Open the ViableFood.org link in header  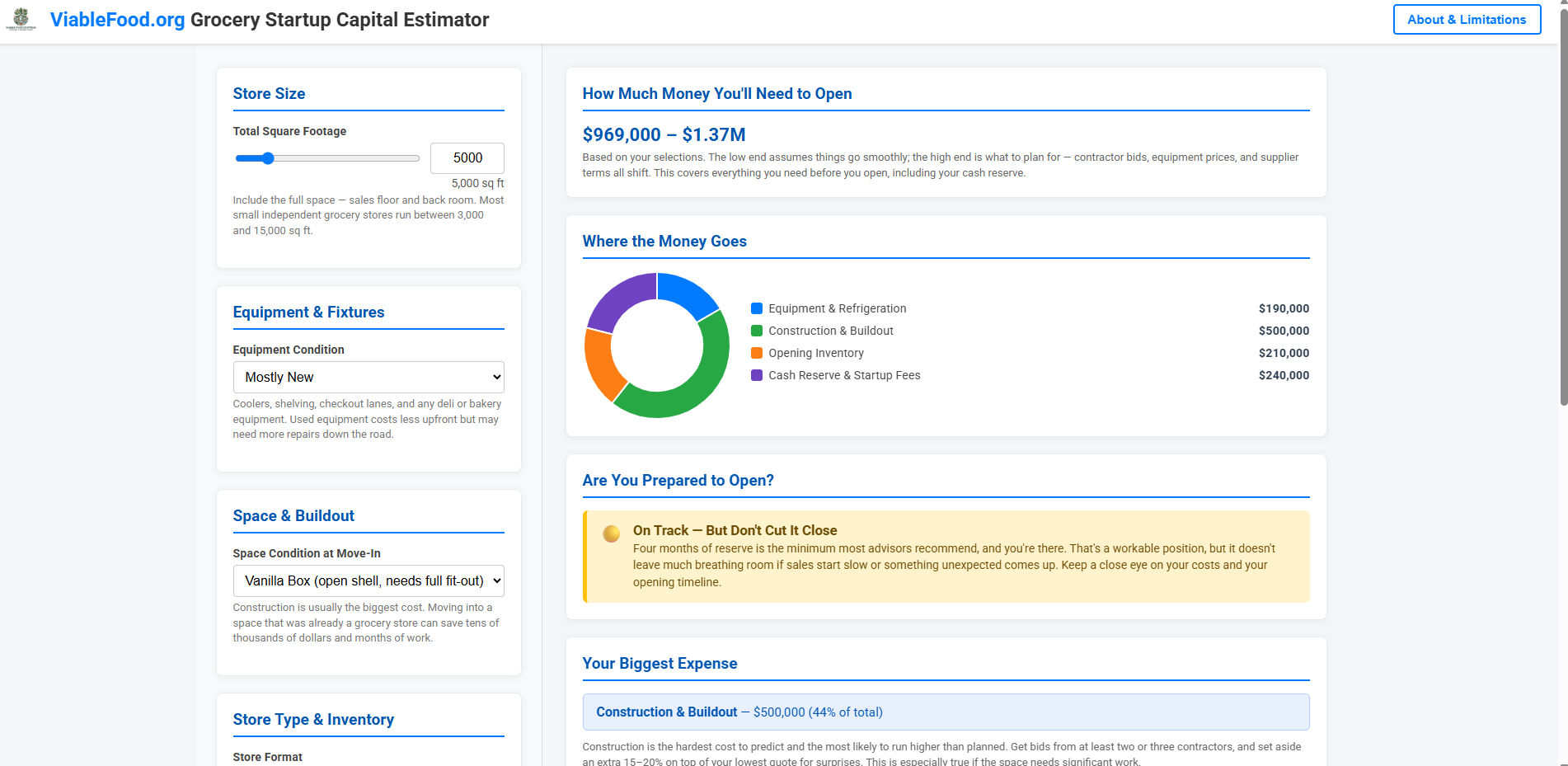(117, 20)
